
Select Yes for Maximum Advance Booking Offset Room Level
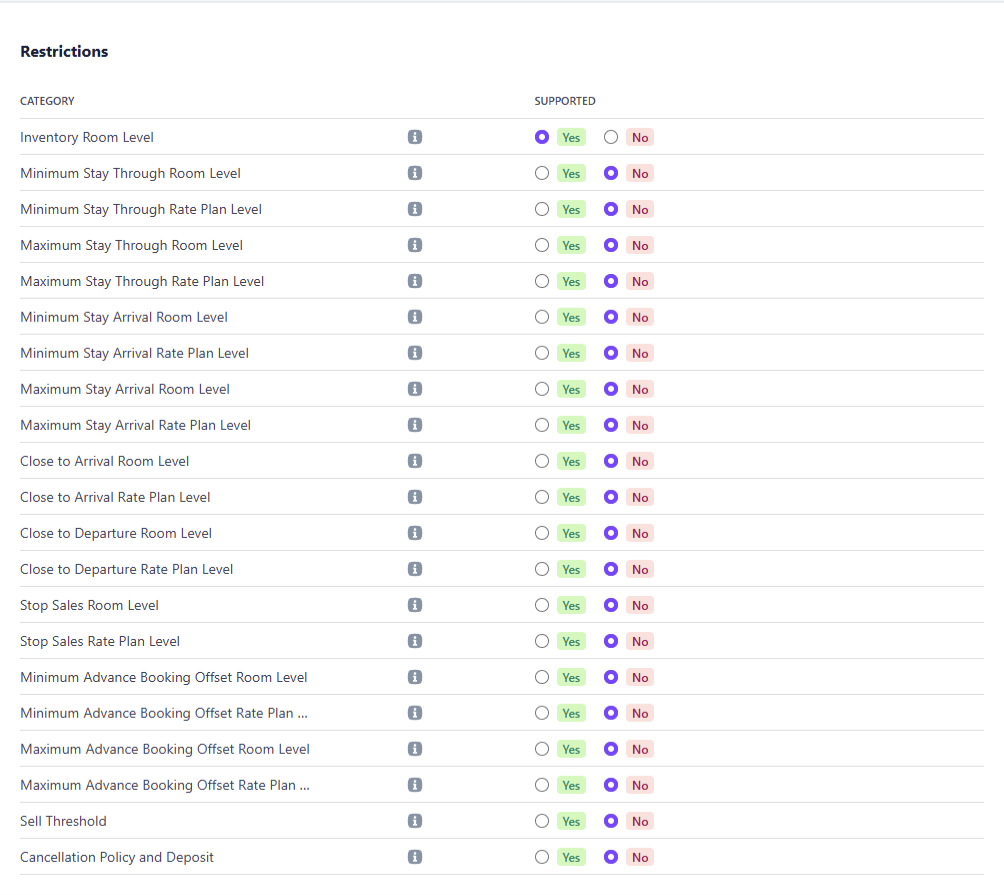[x=542, y=749]
